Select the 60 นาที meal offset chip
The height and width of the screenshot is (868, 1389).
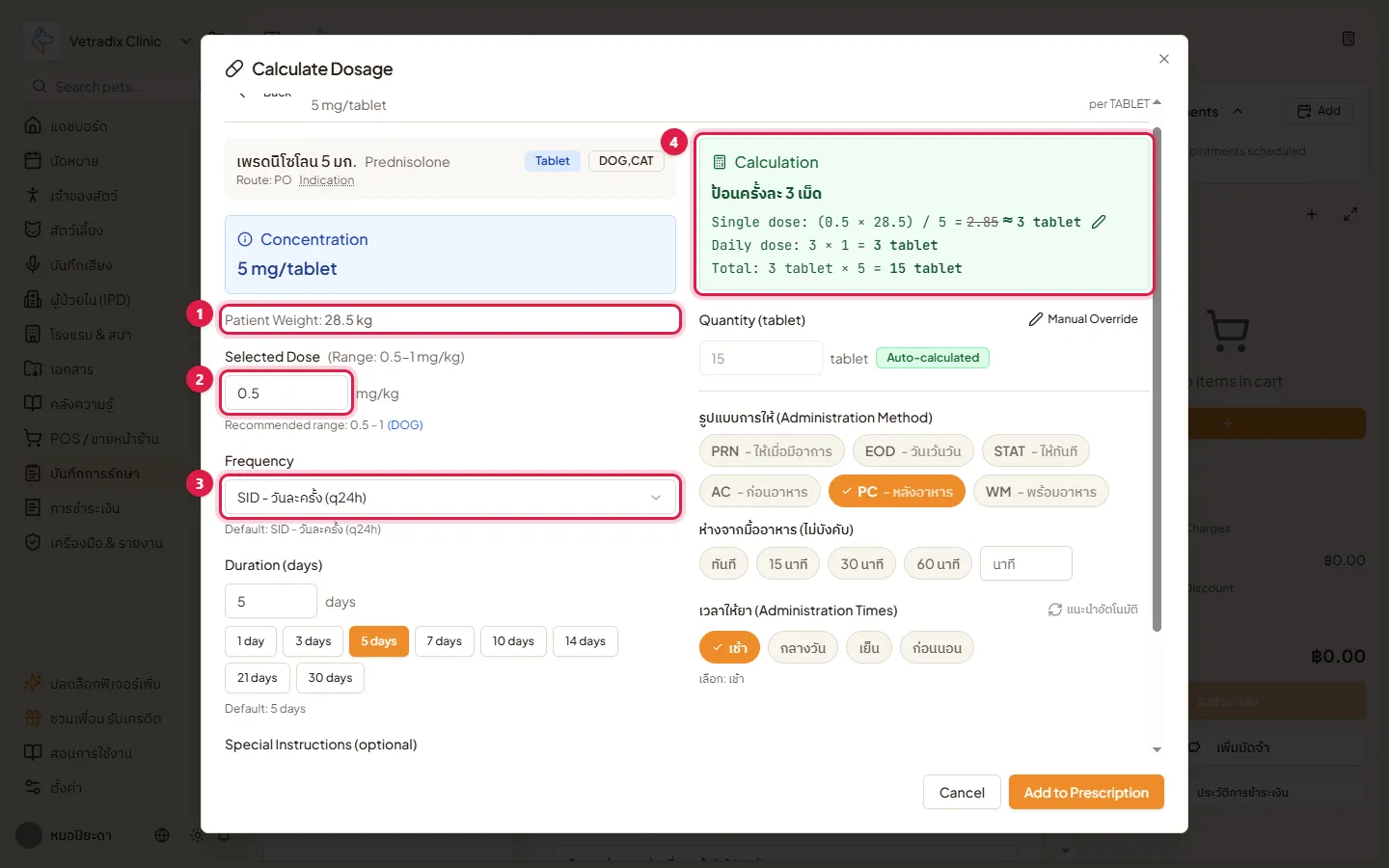click(939, 564)
